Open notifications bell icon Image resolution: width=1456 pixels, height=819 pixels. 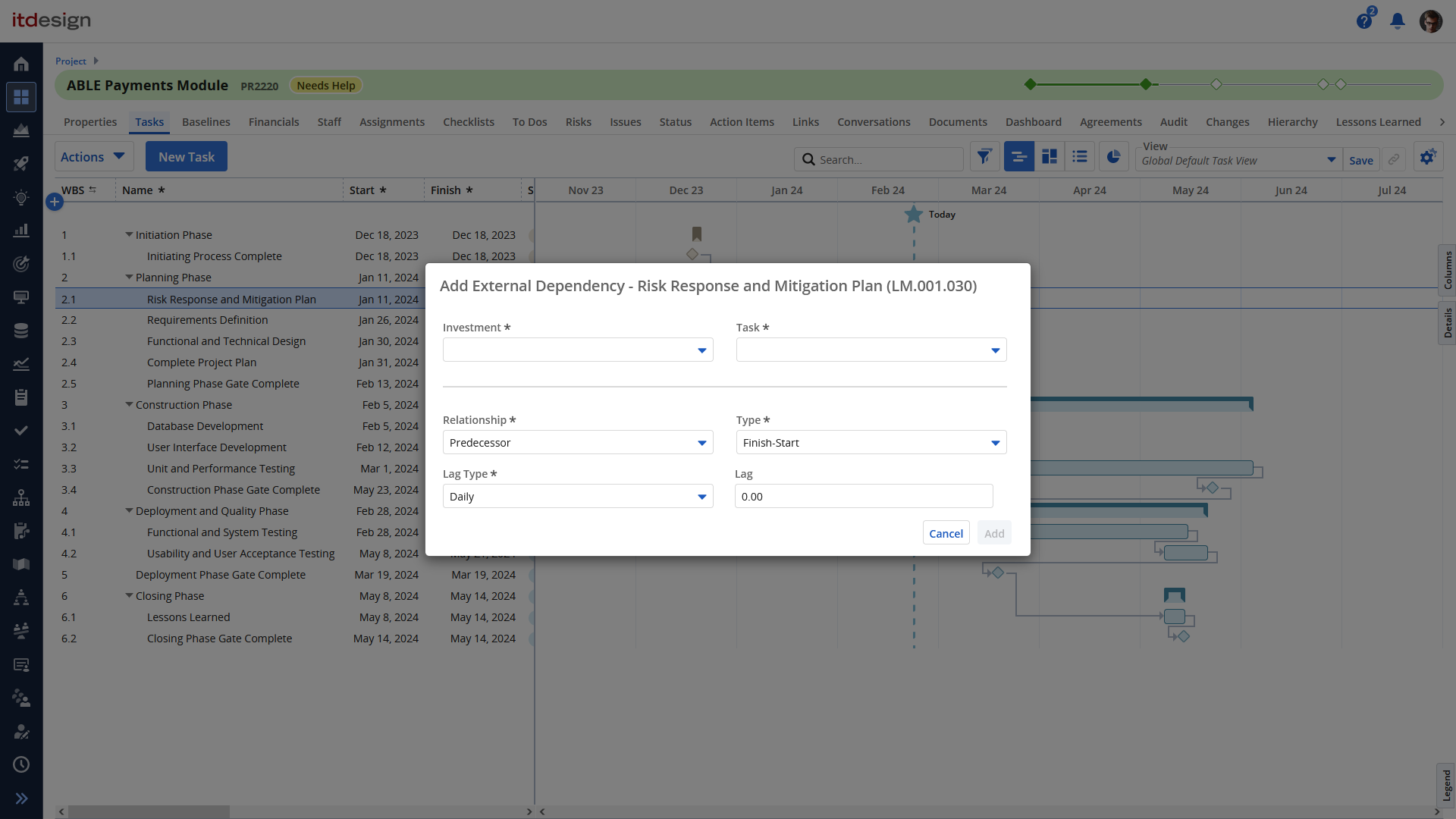[x=1398, y=21]
